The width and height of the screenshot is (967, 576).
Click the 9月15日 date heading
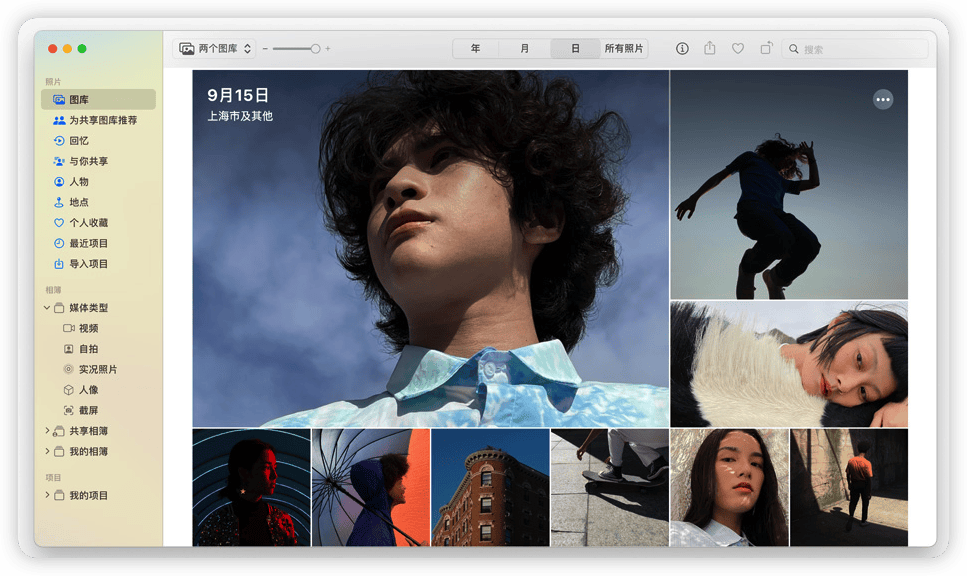tap(237, 95)
